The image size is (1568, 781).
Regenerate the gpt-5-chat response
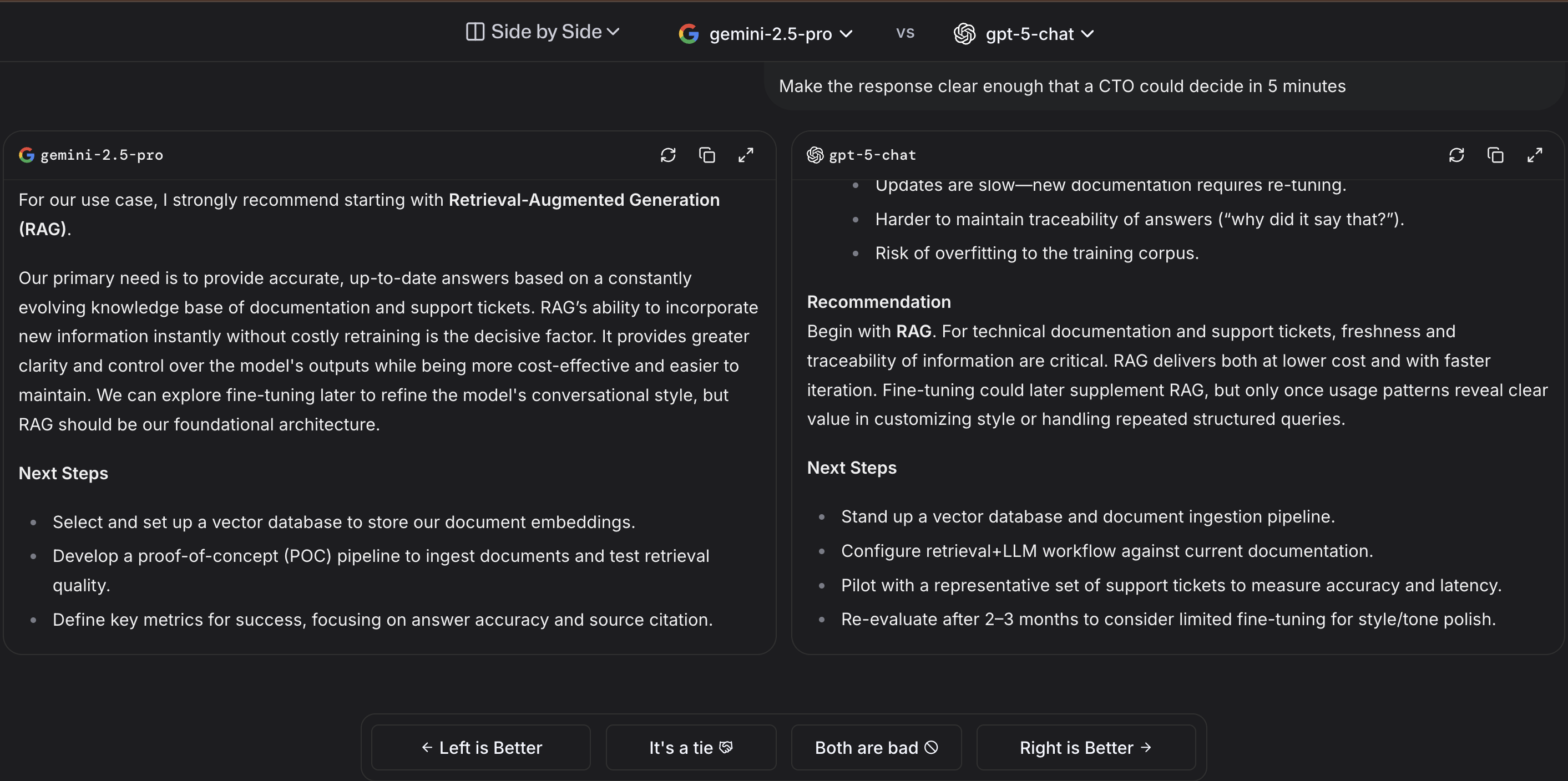(1456, 155)
